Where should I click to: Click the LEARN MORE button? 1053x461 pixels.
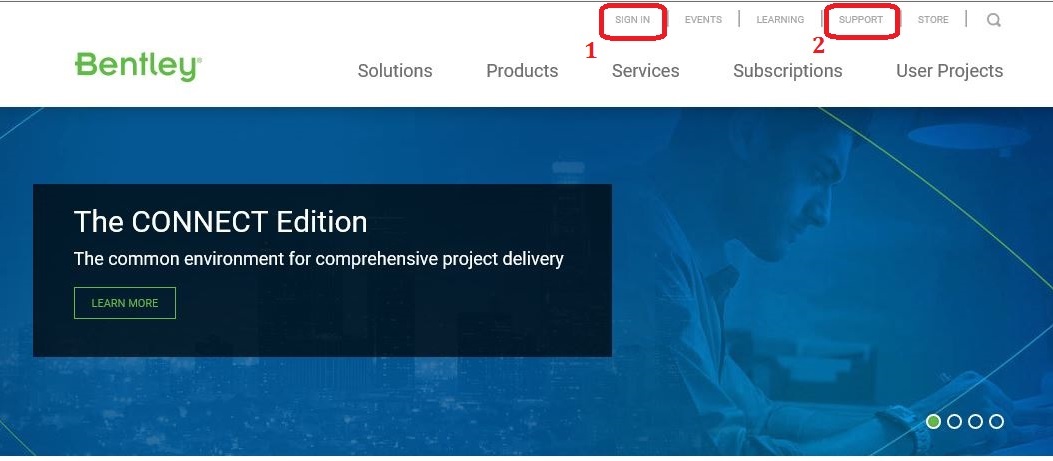click(125, 303)
